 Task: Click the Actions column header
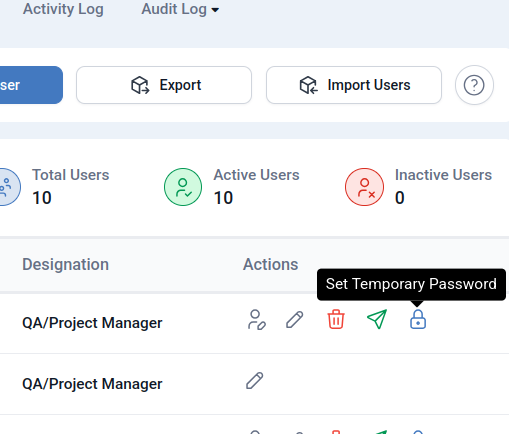point(271,264)
